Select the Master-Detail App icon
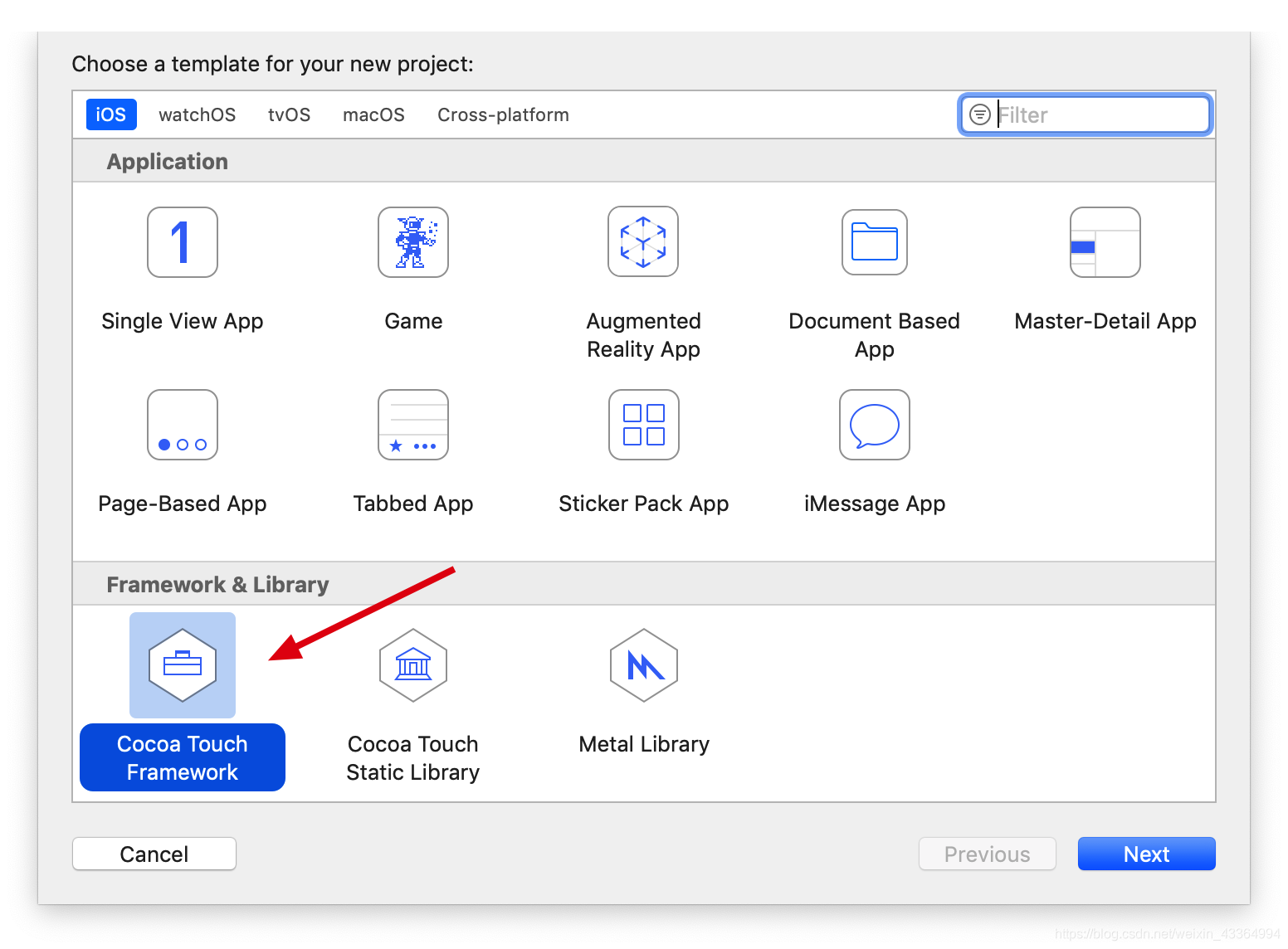 coord(1105,242)
